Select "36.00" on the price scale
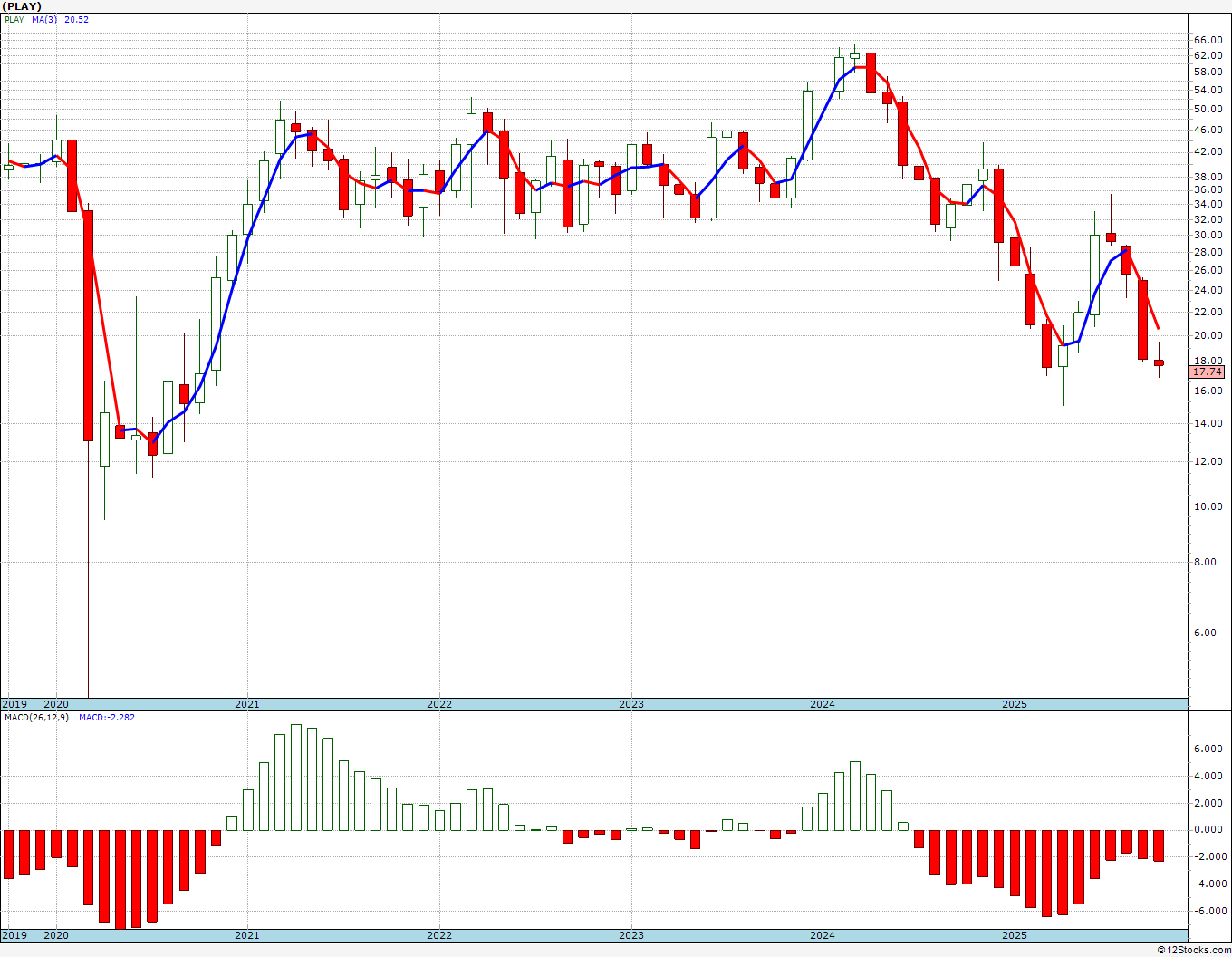This screenshot has height=957, width=1232. [1208, 190]
